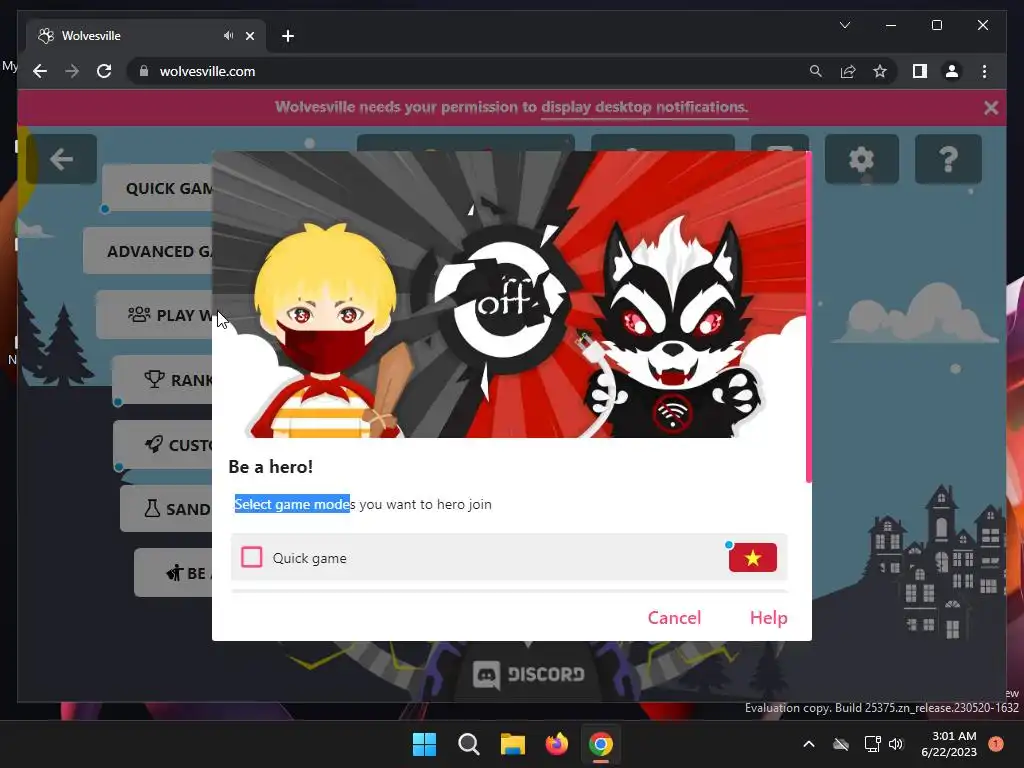Click the Chrome taskbar icon

(x=601, y=744)
